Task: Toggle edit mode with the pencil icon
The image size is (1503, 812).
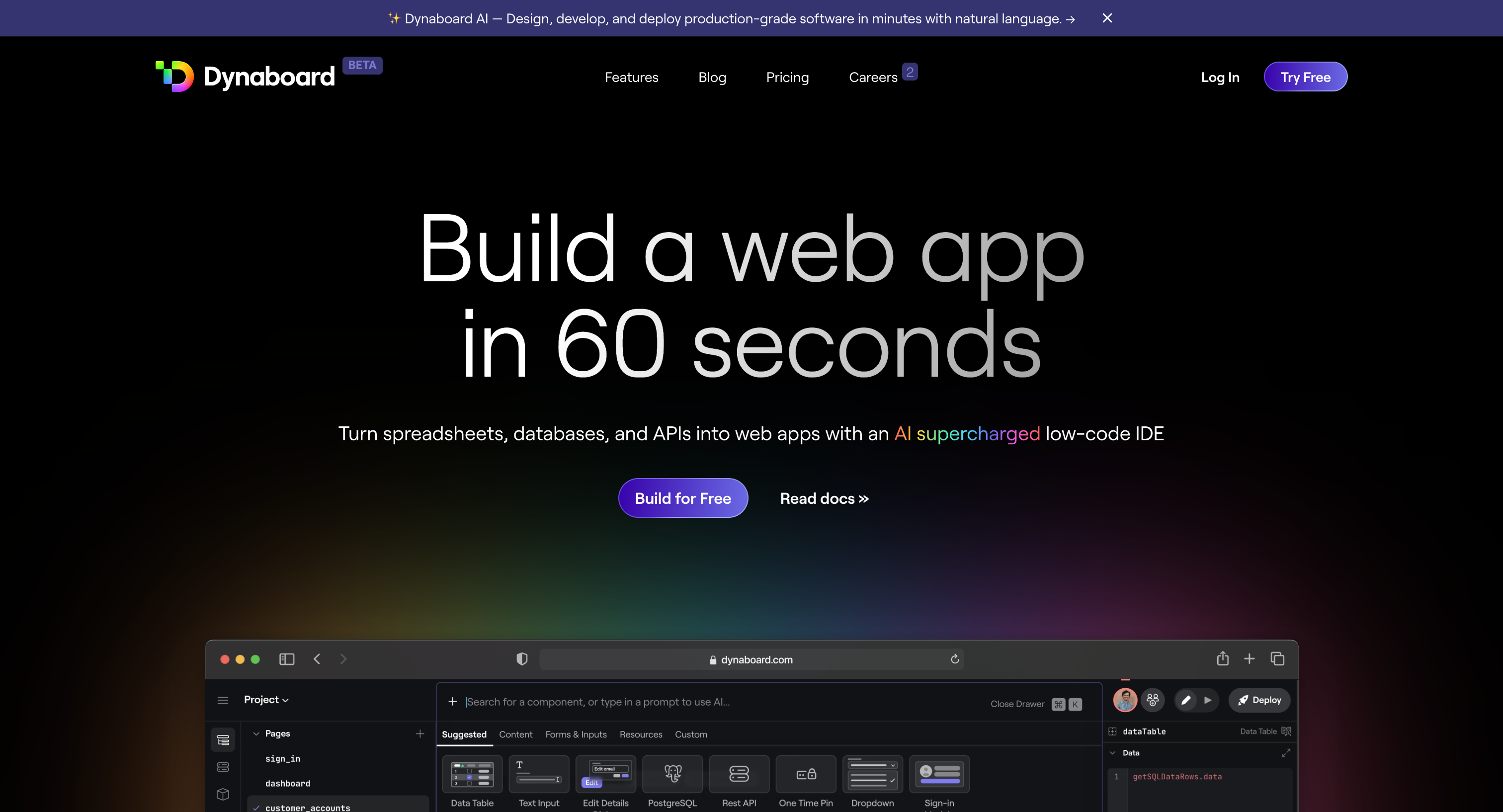Action: (x=1185, y=700)
